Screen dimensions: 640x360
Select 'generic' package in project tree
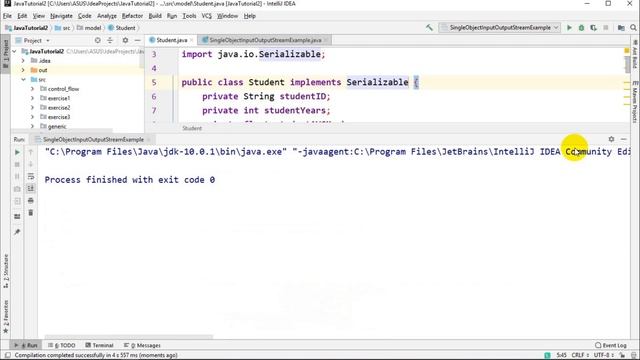coord(57,127)
